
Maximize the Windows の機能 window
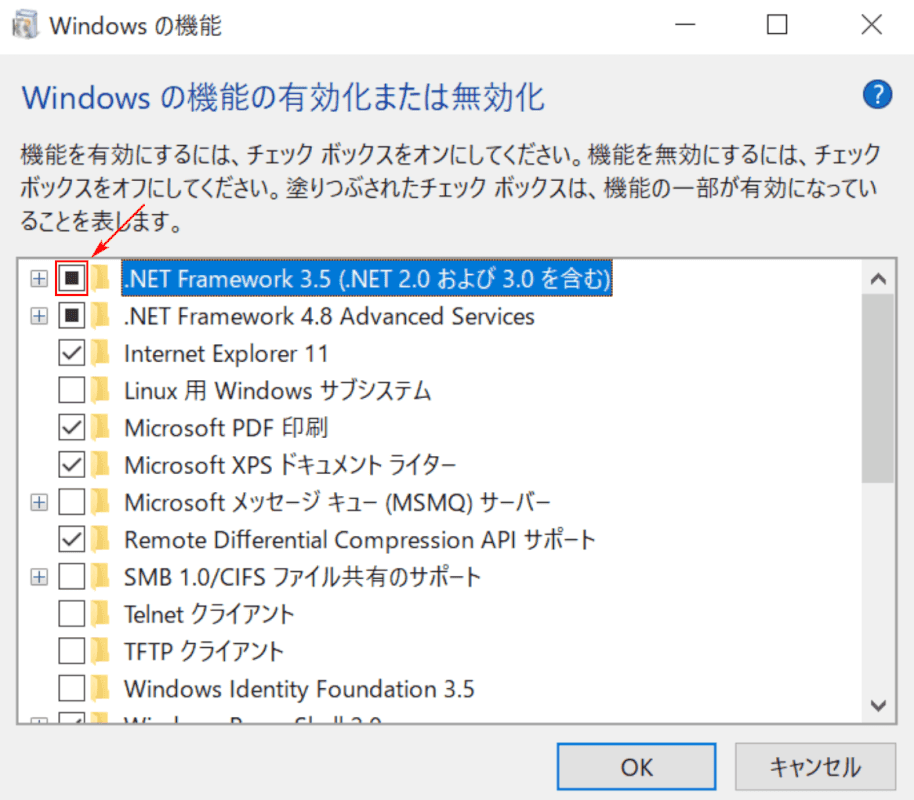(776, 25)
